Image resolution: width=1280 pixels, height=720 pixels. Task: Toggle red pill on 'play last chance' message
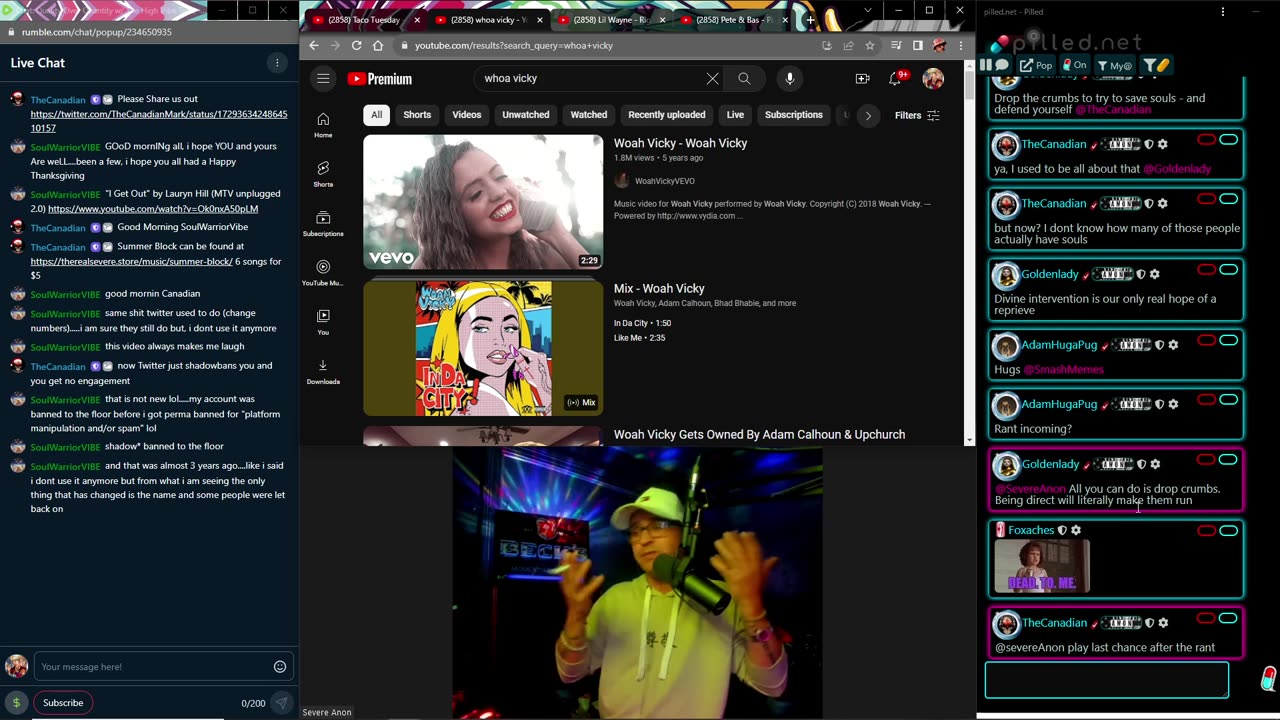coord(1206,619)
